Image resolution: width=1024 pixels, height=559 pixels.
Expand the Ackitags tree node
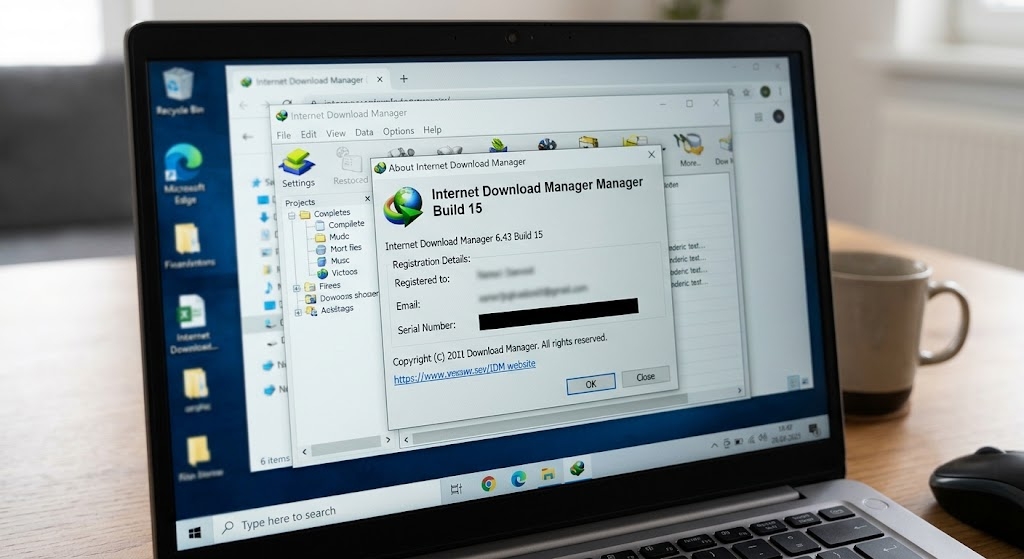298,312
